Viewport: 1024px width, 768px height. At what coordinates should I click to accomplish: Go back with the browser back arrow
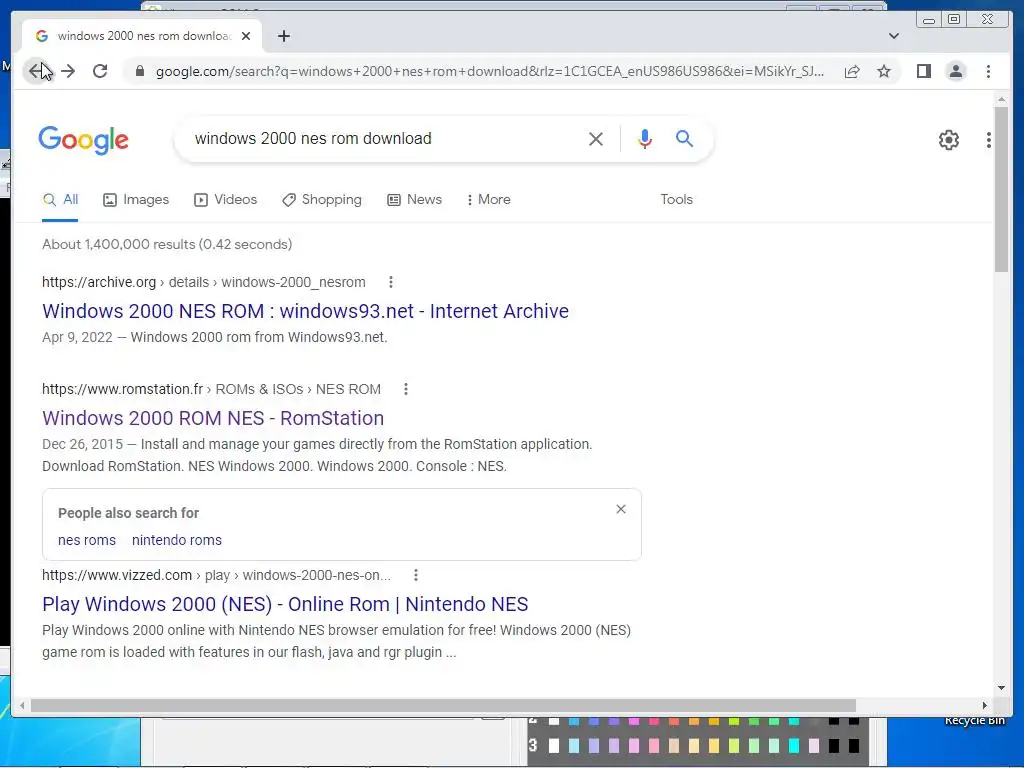tap(37, 71)
